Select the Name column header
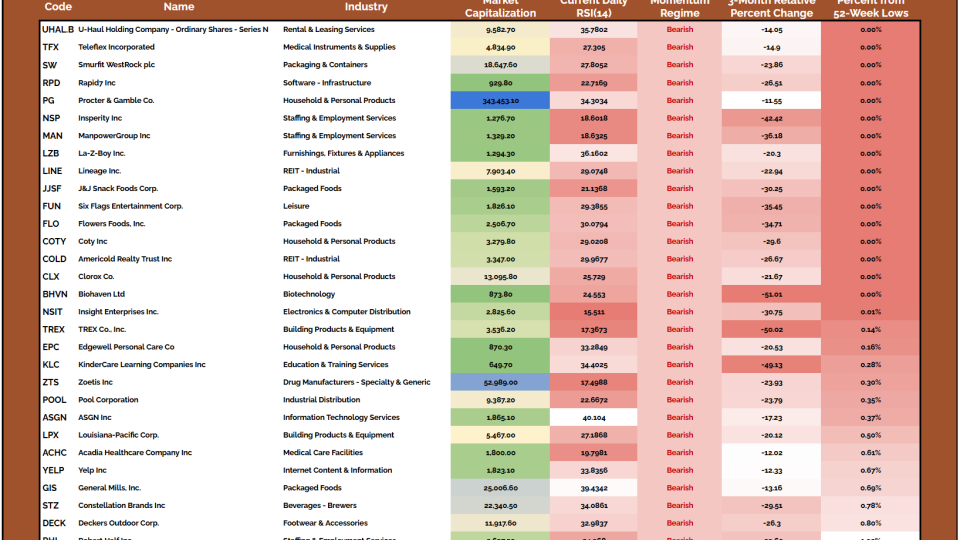The width and height of the screenshot is (960, 540). pyautogui.click(x=178, y=7)
